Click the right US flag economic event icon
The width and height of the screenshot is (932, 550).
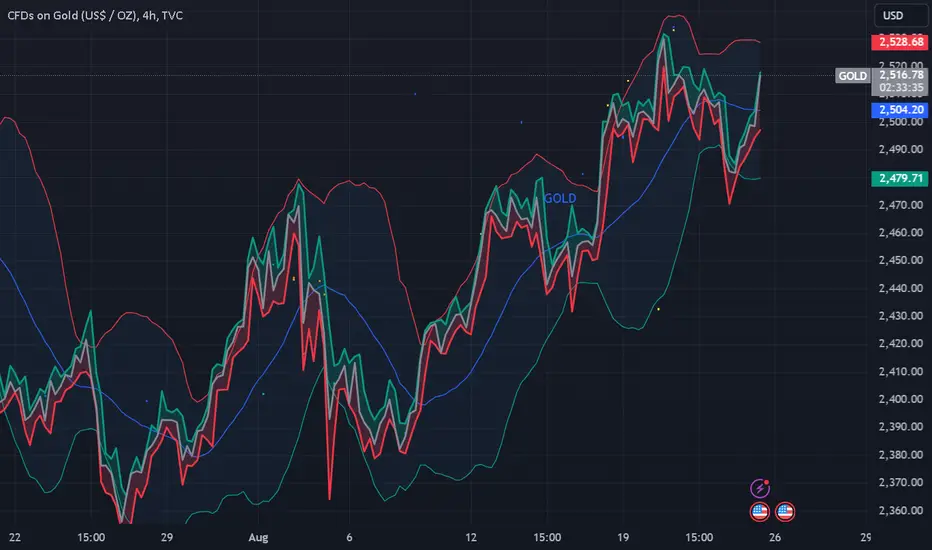pos(785,511)
